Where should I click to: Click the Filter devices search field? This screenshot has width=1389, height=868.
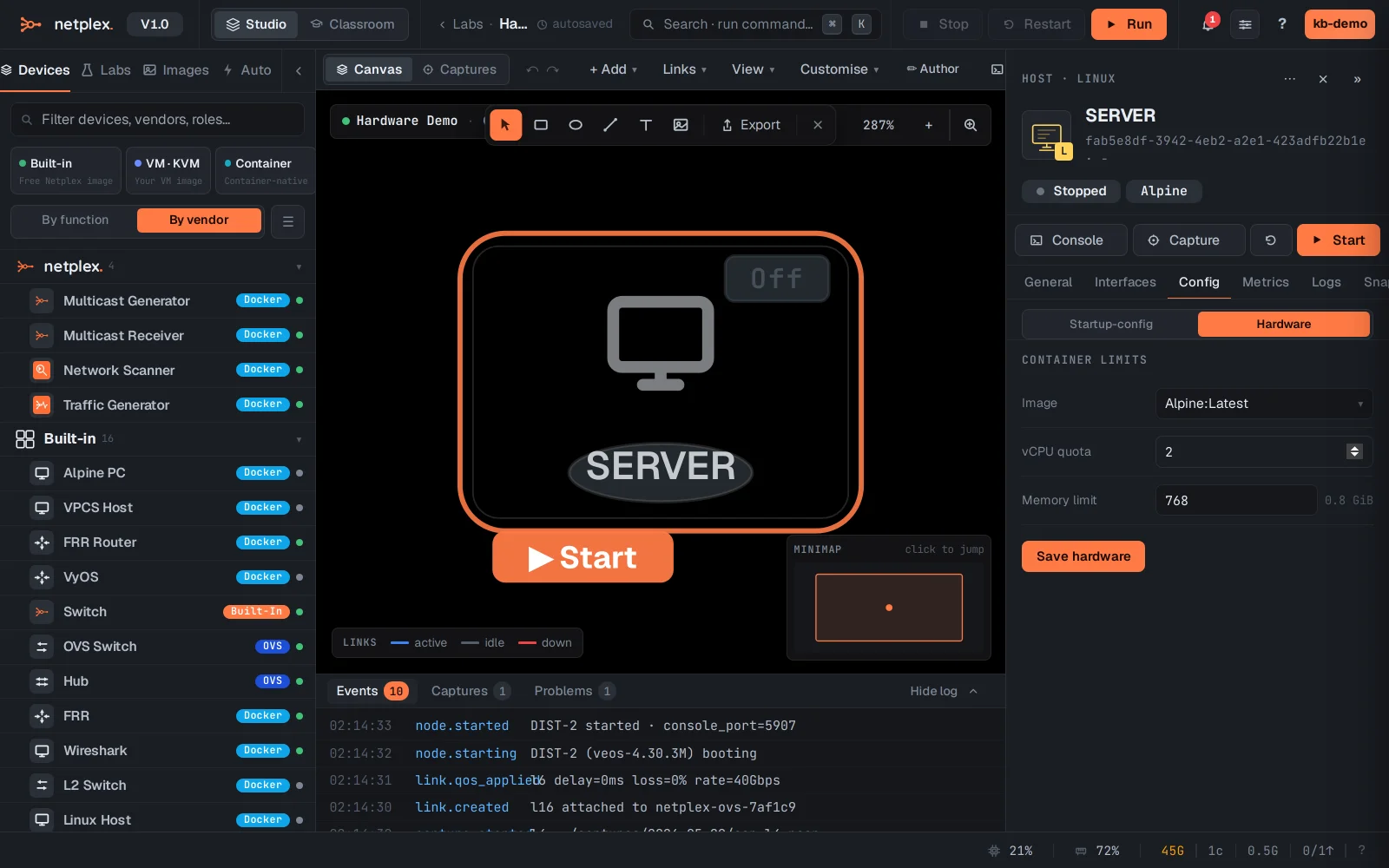tap(157, 120)
